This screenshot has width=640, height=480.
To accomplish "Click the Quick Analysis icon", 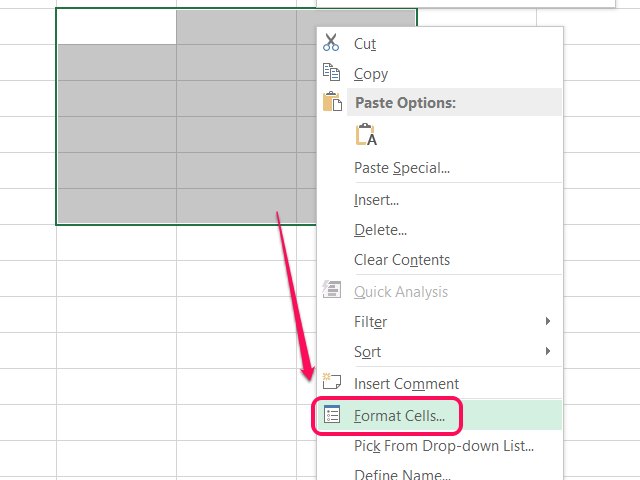I will click(331, 289).
